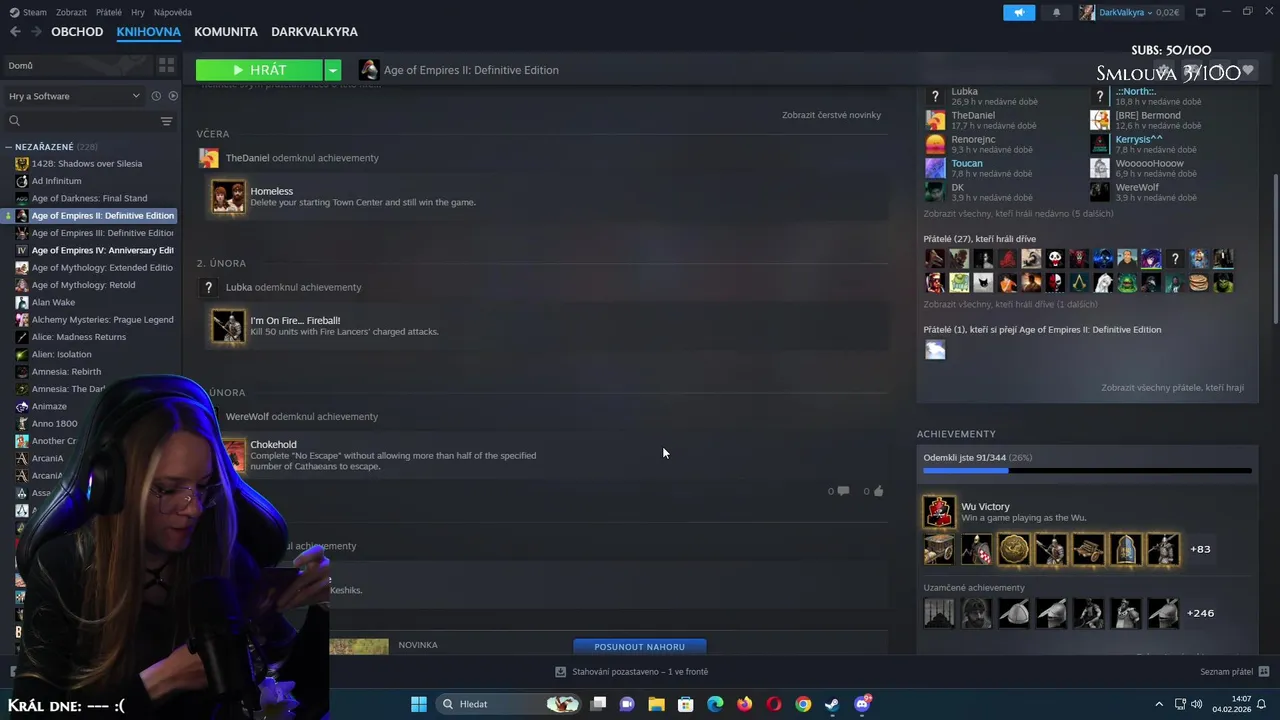Viewport: 1280px width, 720px height.
Task: Click the Steam taskbar icon
Action: click(832, 704)
